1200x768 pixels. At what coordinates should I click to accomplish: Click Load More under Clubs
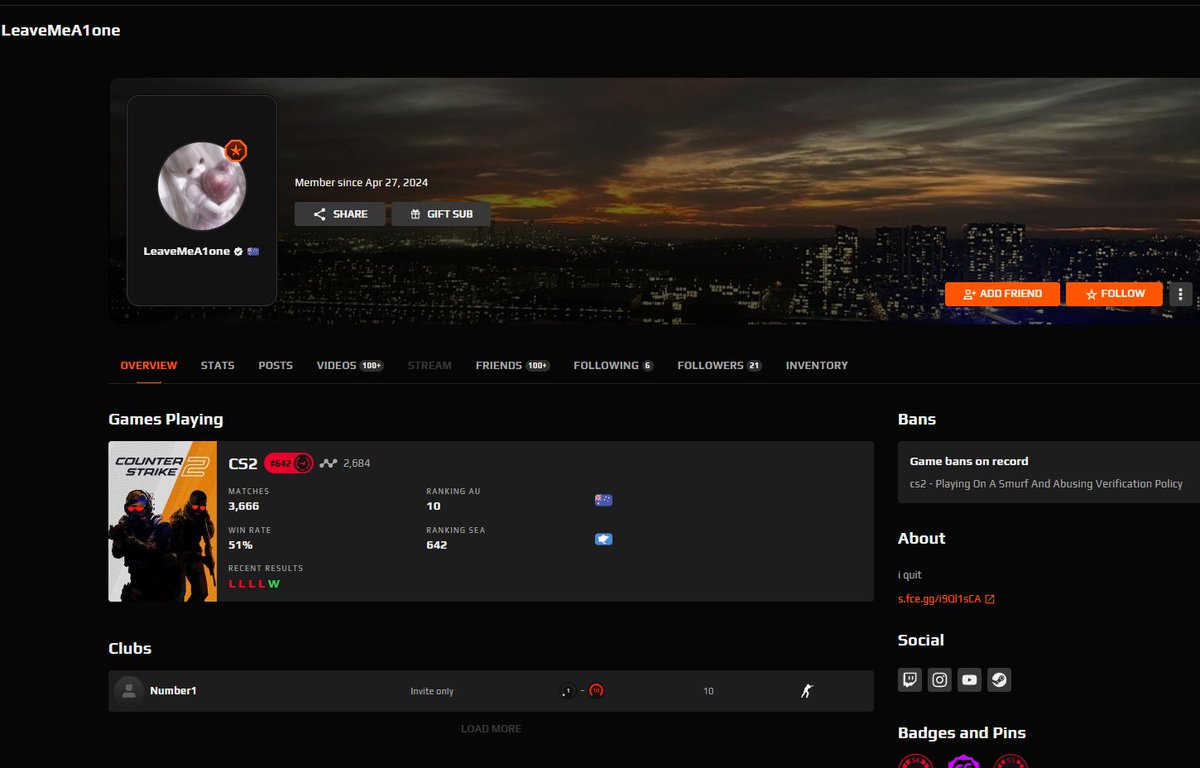491,729
